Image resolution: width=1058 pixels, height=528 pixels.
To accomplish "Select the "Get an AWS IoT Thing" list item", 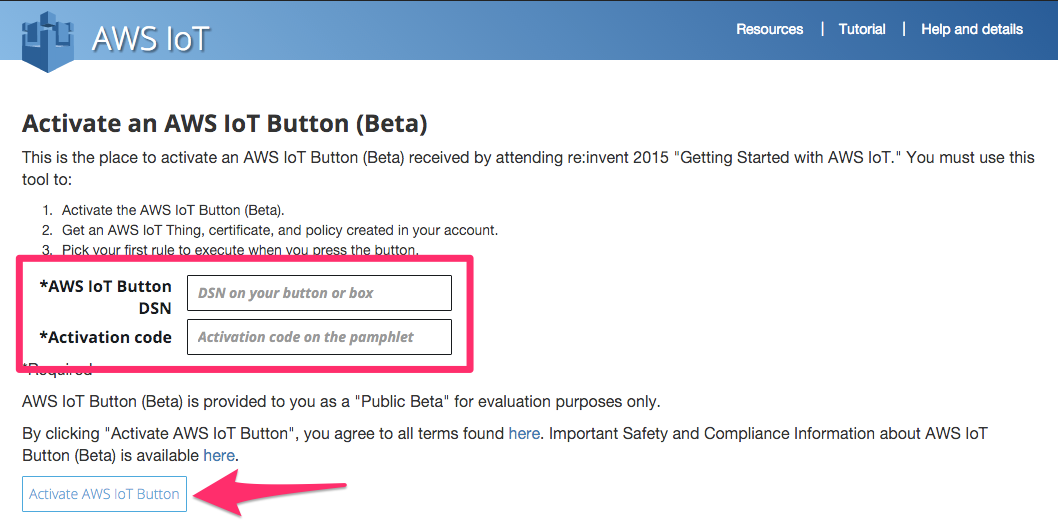I will [279, 230].
